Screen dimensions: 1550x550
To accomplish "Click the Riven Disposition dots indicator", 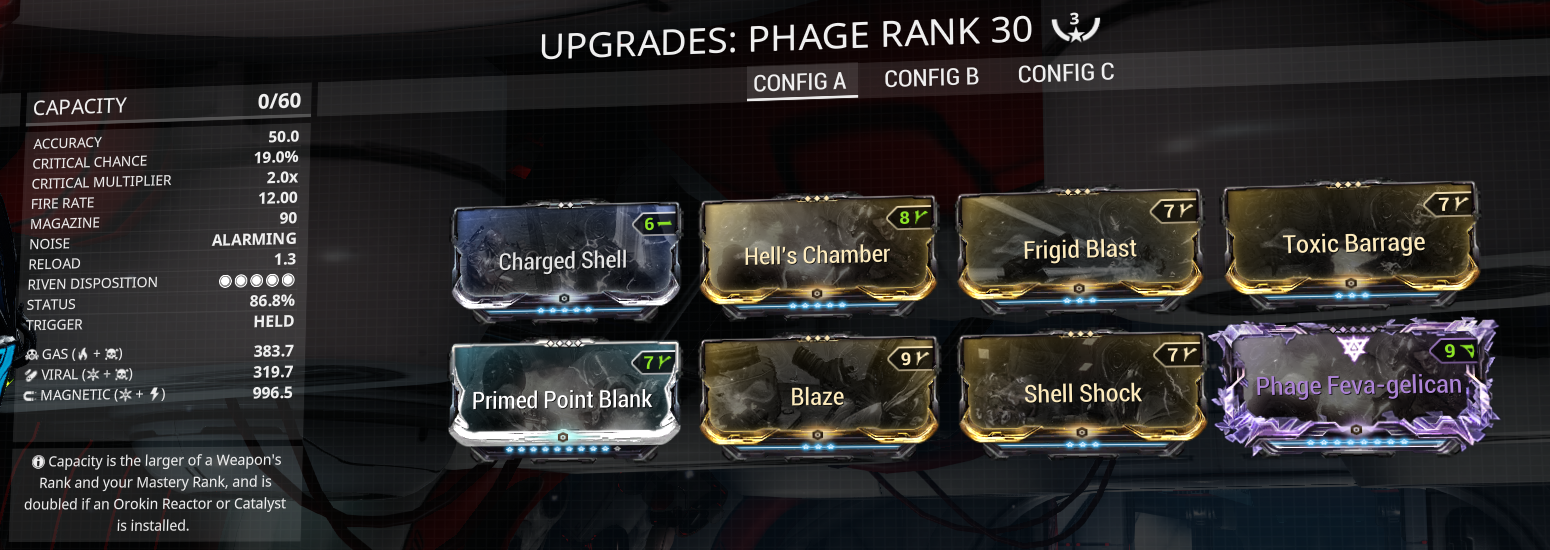I will [257, 281].
